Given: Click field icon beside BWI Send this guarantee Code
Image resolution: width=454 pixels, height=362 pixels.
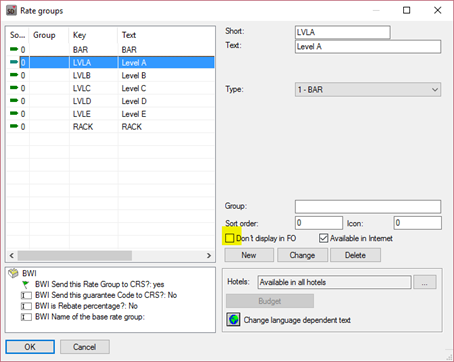Looking at the screenshot, I should (x=26, y=295).
